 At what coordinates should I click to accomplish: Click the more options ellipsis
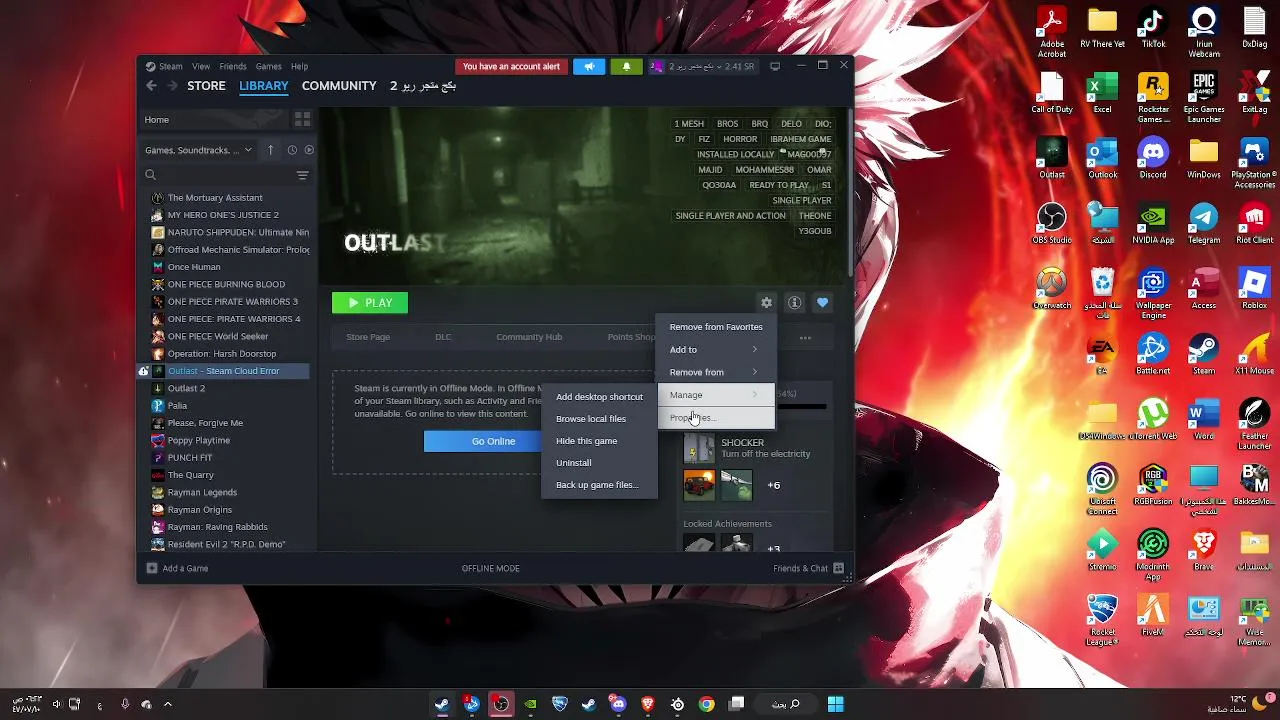[805, 338]
